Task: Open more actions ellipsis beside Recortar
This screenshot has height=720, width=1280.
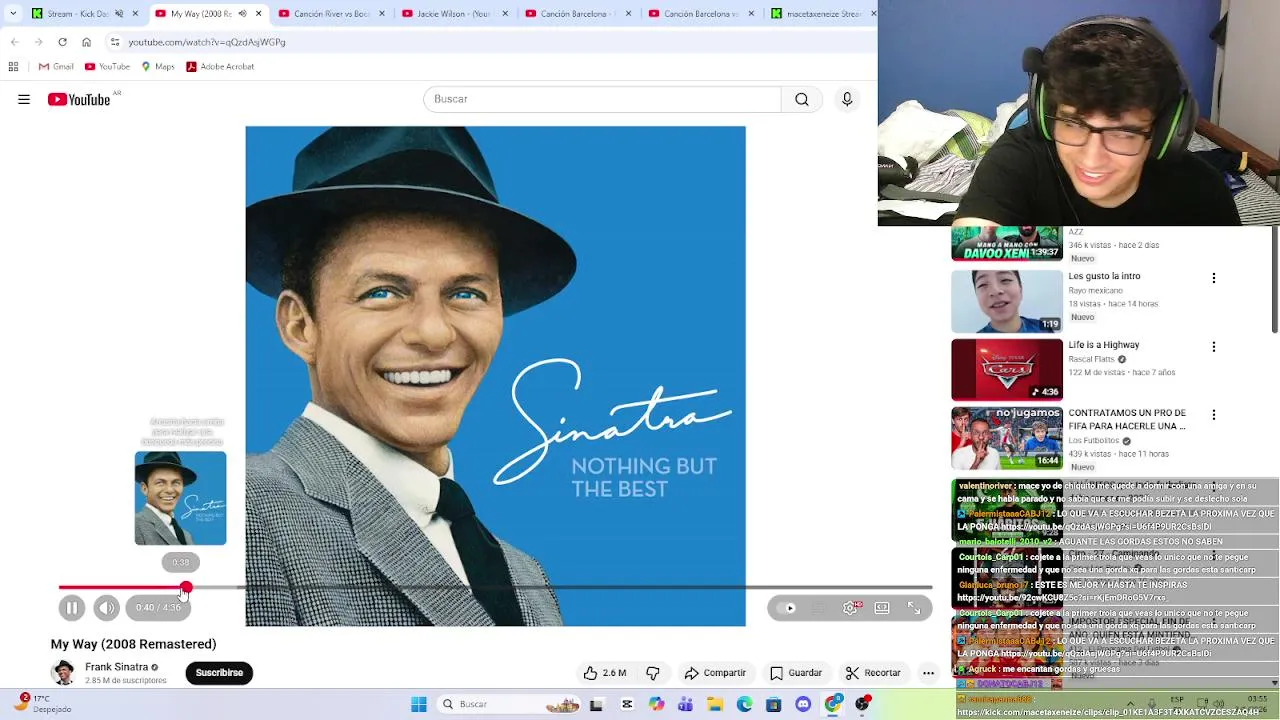Action: coord(928,673)
